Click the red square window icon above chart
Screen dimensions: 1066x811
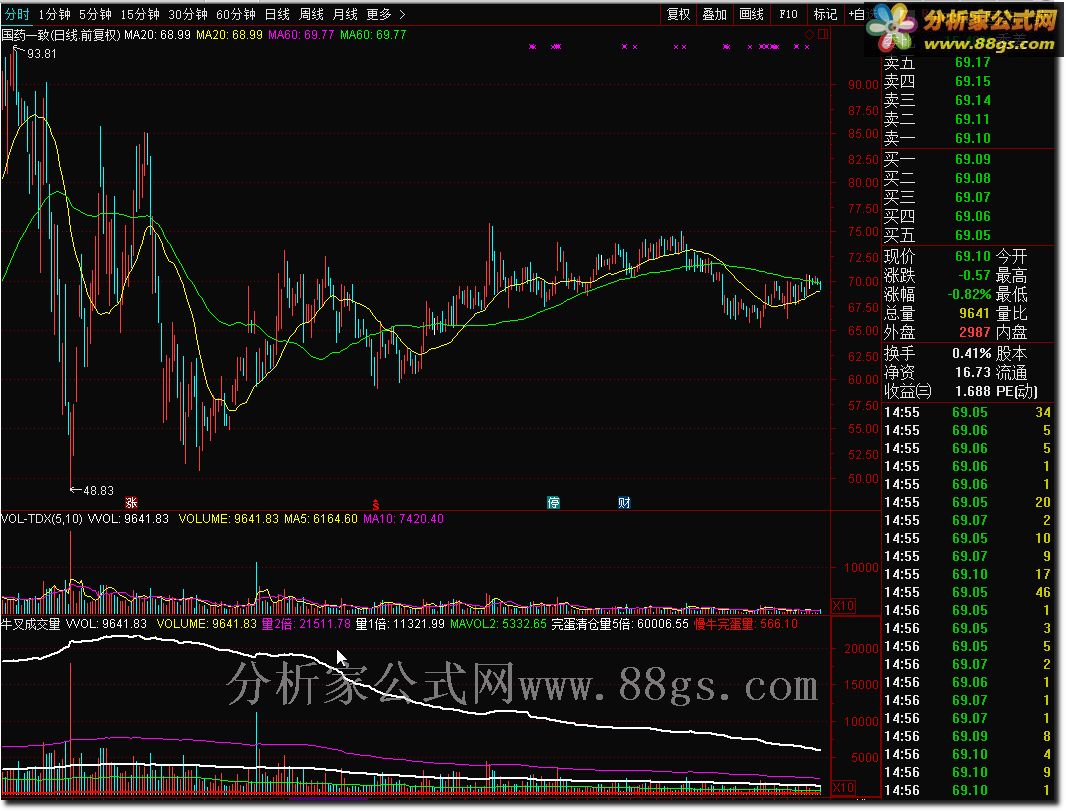(823, 34)
